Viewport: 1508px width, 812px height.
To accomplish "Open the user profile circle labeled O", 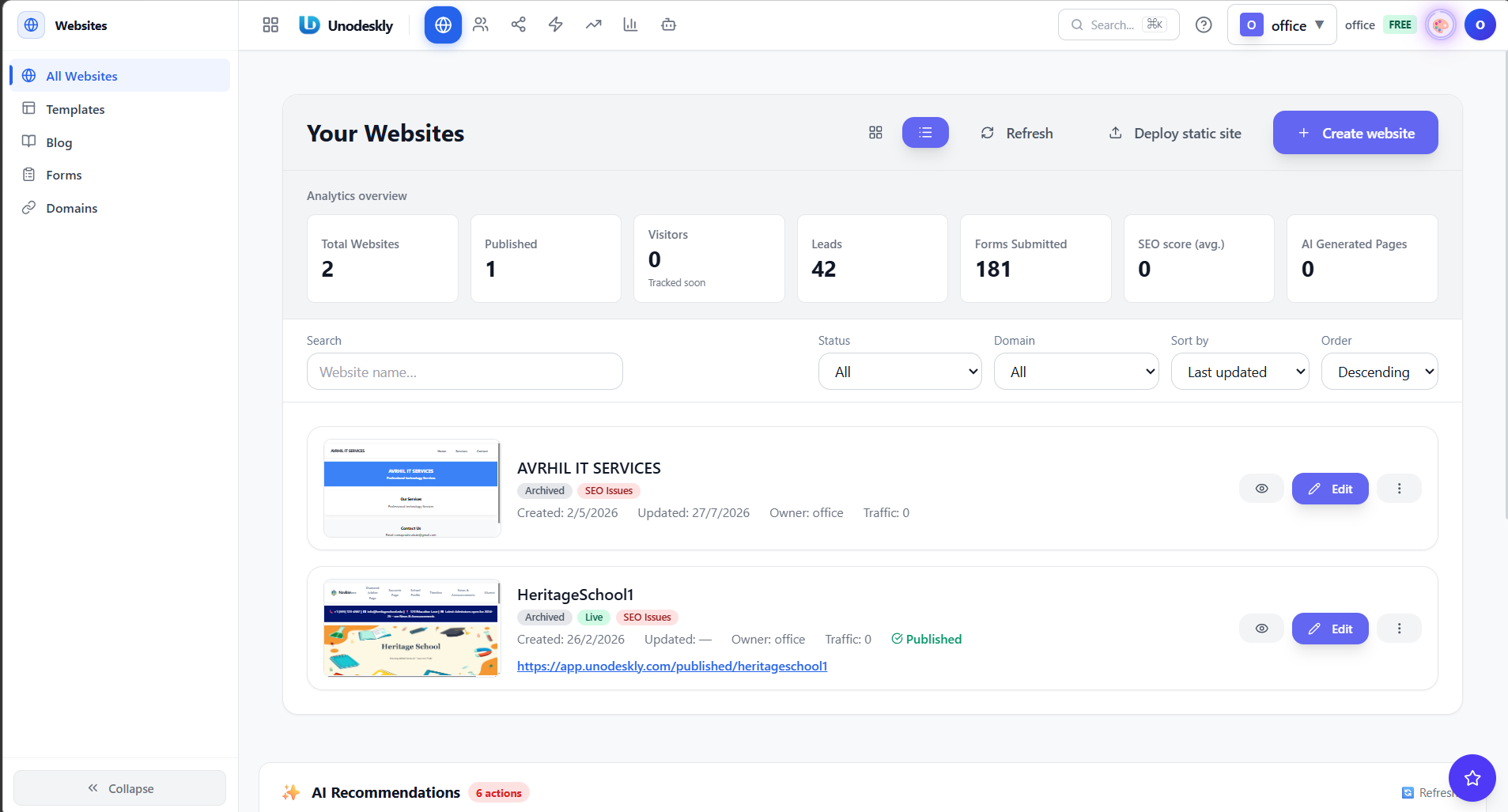I will click(x=1480, y=25).
